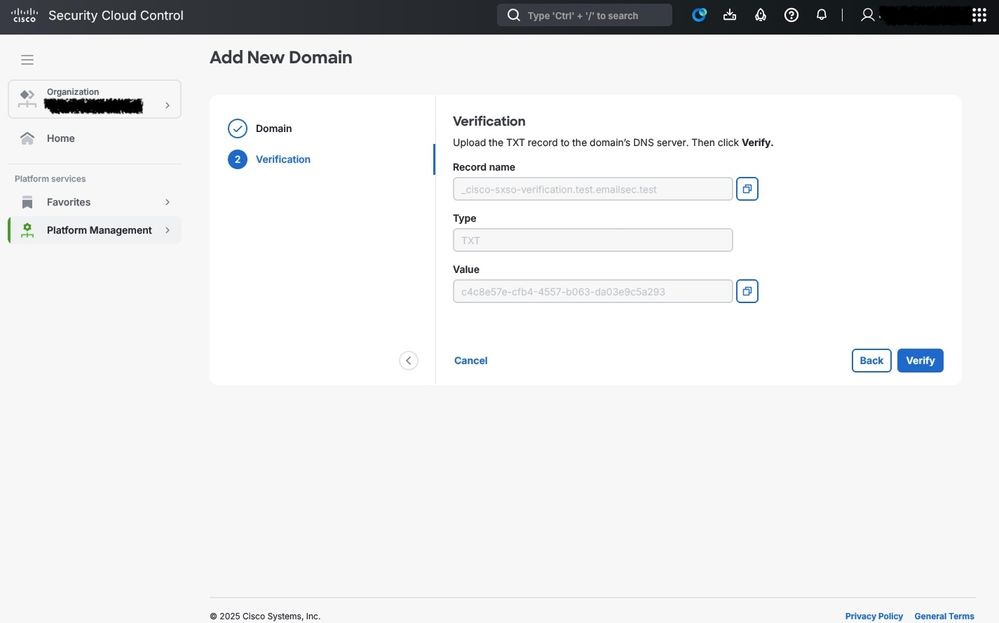Open the Privacy Policy link
This screenshot has height=623, width=999.
tap(873, 616)
